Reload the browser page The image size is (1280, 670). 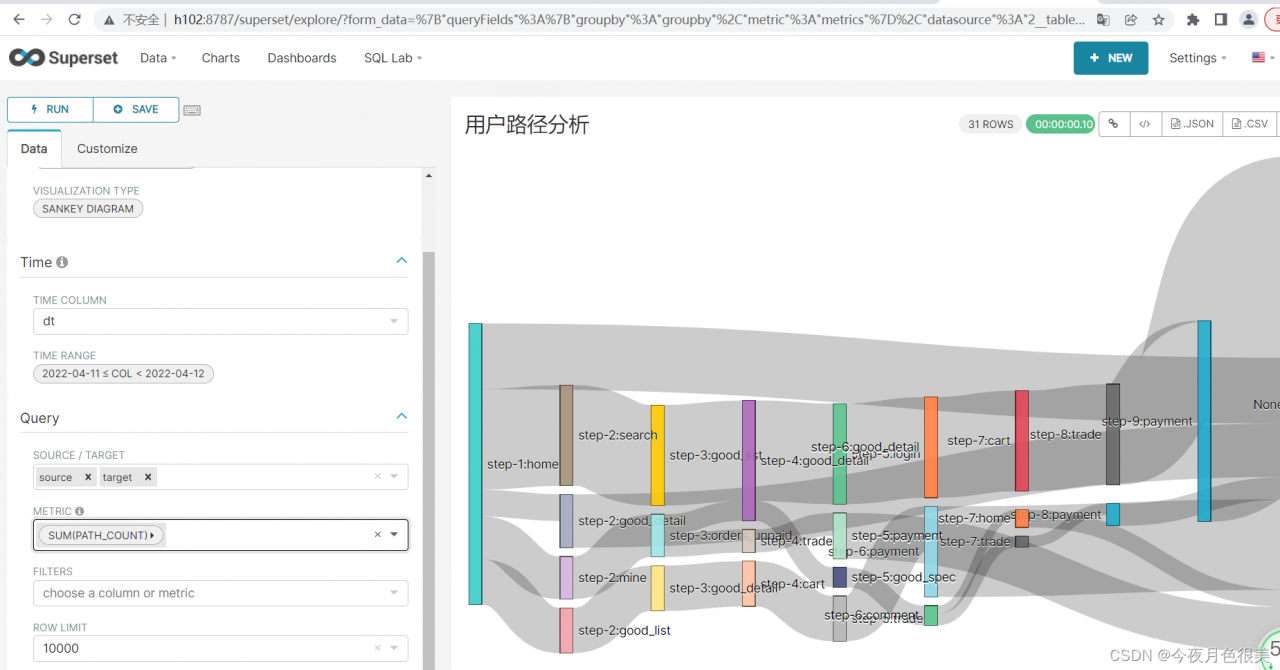pos(75,19)
